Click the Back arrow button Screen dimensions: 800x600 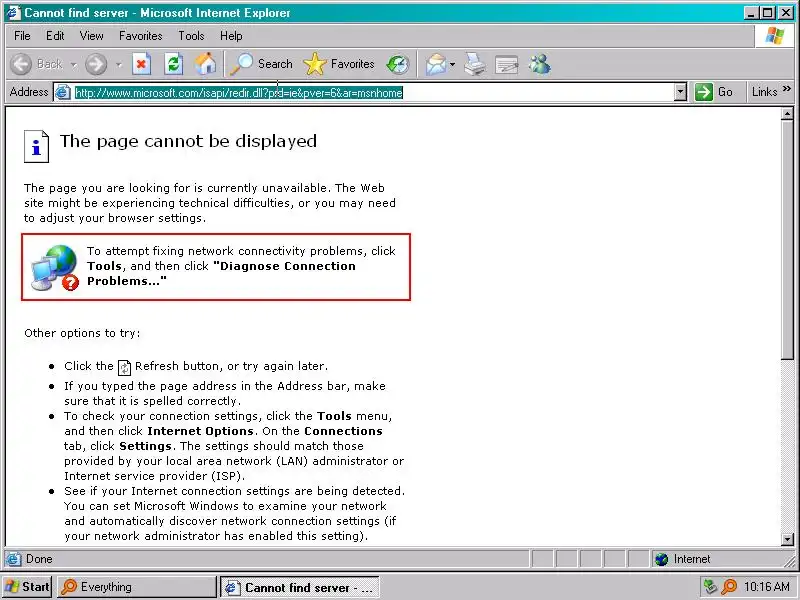coord(21,64)
